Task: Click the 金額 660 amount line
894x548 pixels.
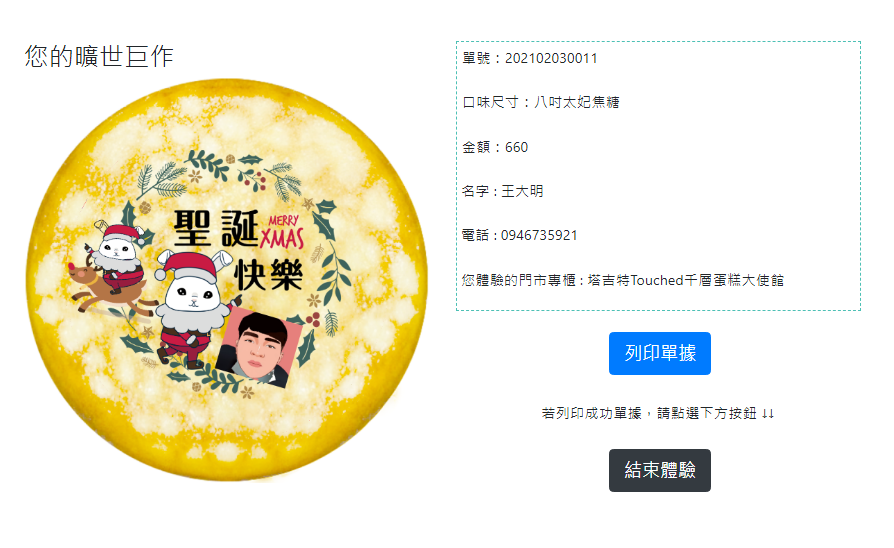Action: coord(495,147)
